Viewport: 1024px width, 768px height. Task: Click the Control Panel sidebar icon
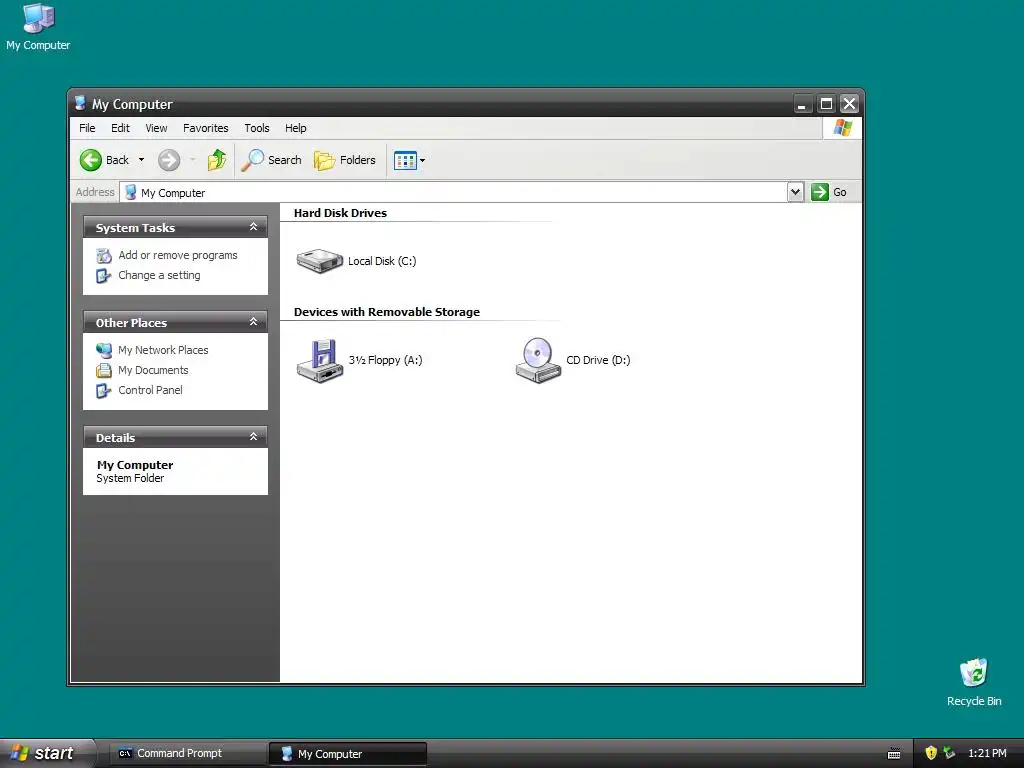[x=104, y=391]
